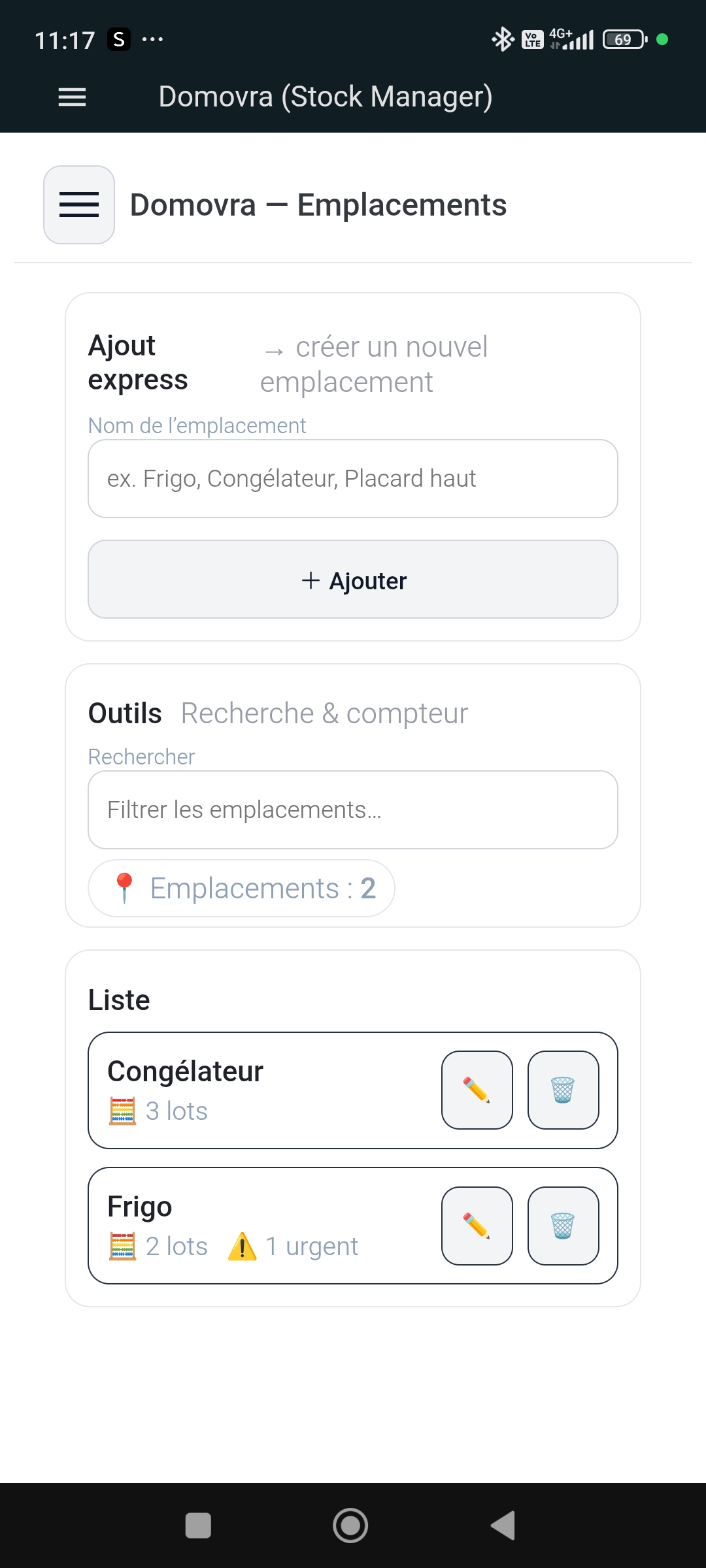
Task: Tap the Android home circle button
Action: click(350, 1526)
